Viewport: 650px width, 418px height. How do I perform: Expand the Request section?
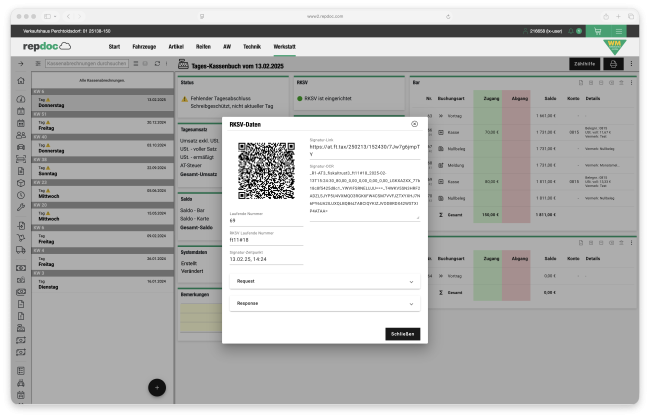pyautogui.click(x=324, y=282)
